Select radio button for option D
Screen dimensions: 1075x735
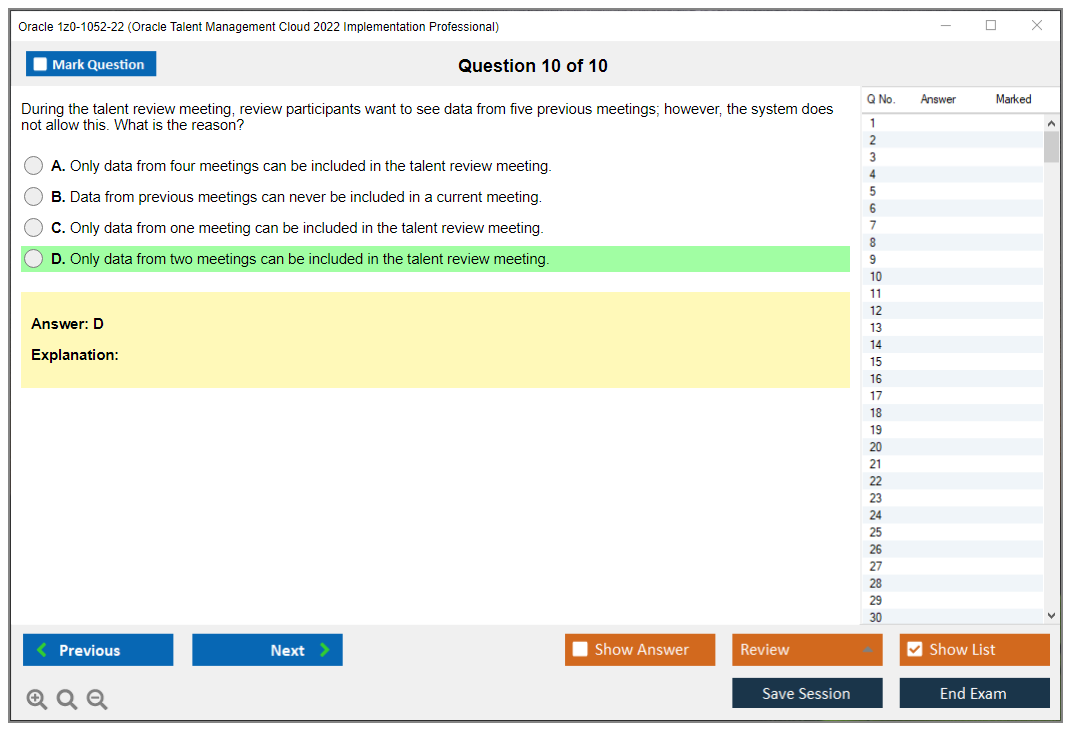click(x=33, y=258)
